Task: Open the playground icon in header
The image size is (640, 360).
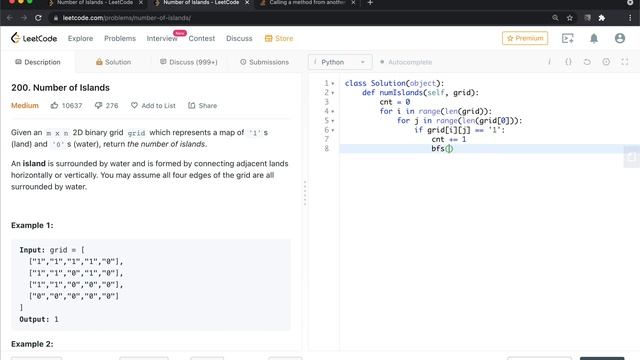Action: pyautogui.click(x=568, y=38)
